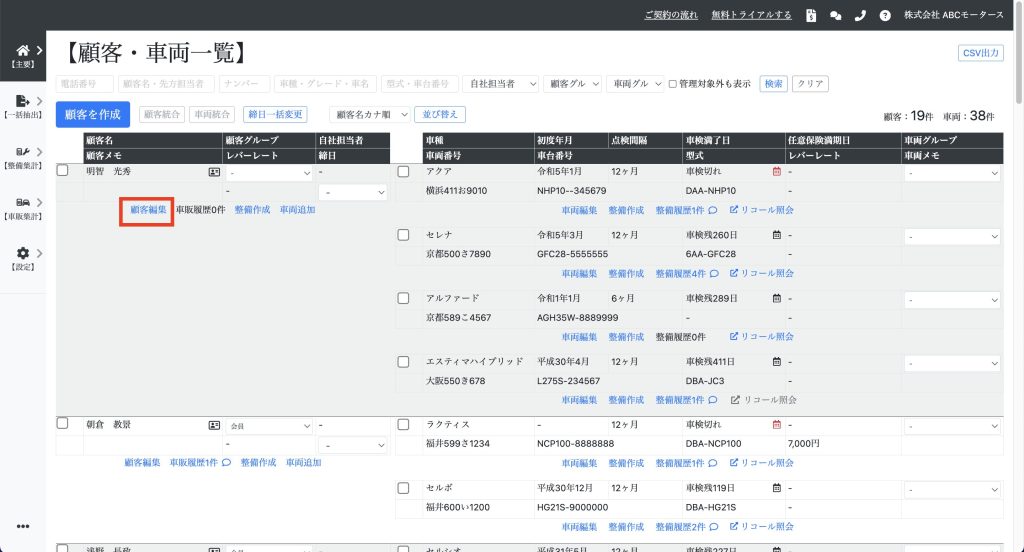Click comment bubble beside アクア 整備履歴1件
Image resolution: width=1024 pixels, height=552 pixels.
pos(712,210)
